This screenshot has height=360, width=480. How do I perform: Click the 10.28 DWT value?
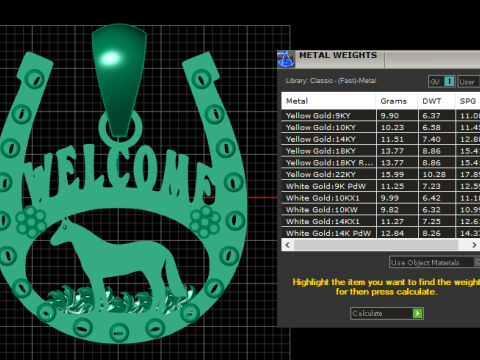coord(434,174)
